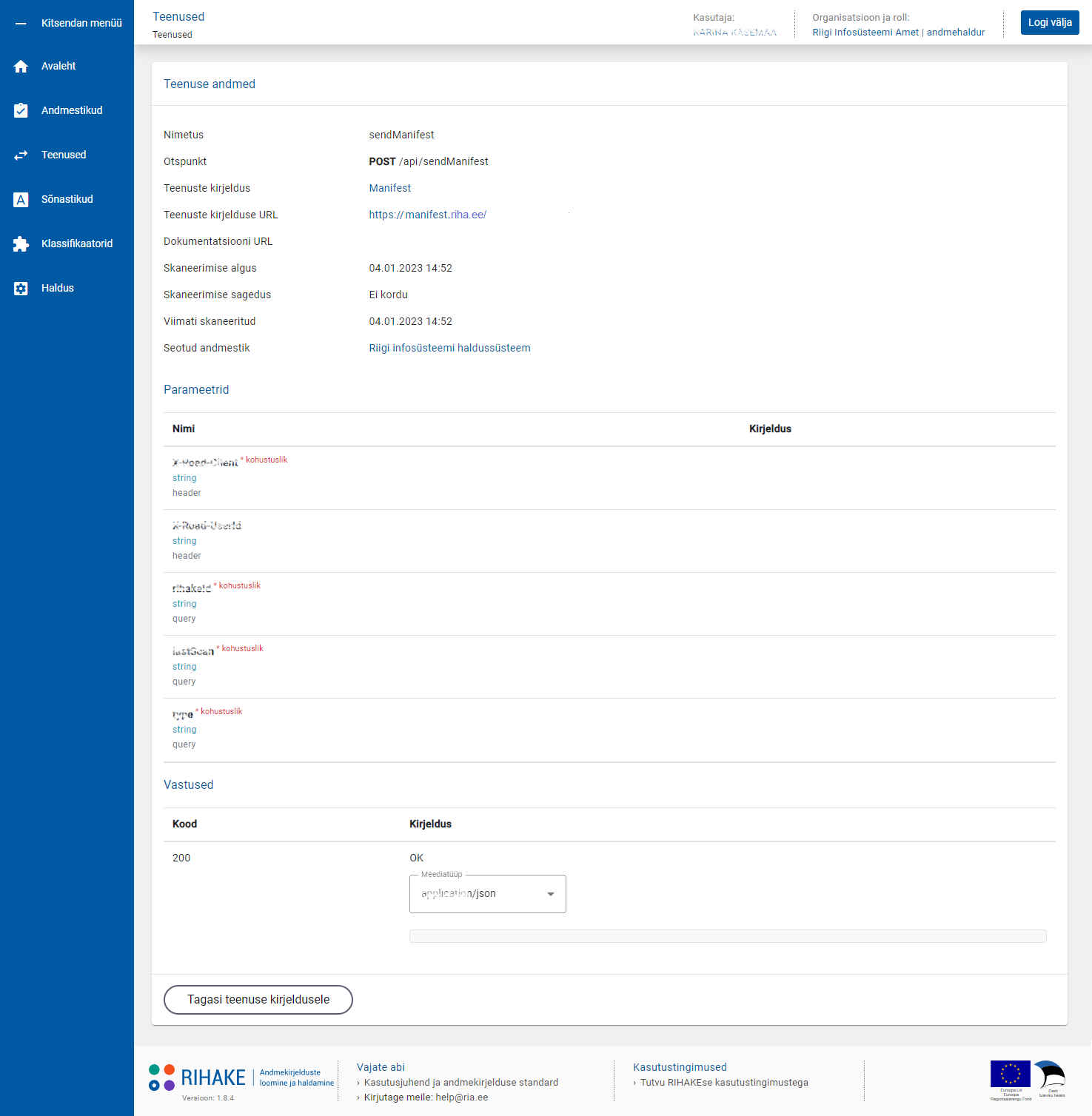Collapse the sidebar via minus icon
The width and height of the screenshot is (1092, 1116).
pyautogui.click(x=21, y=24)
